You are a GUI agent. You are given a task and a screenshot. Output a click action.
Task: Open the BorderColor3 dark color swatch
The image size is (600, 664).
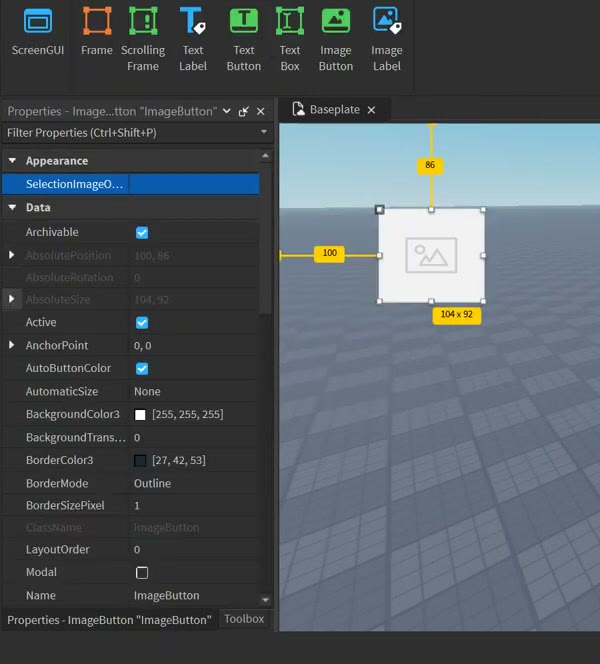point(140,461)
